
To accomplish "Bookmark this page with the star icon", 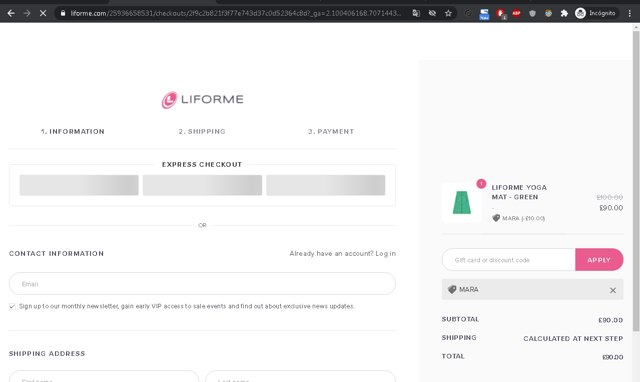I will tap(448, 13).
